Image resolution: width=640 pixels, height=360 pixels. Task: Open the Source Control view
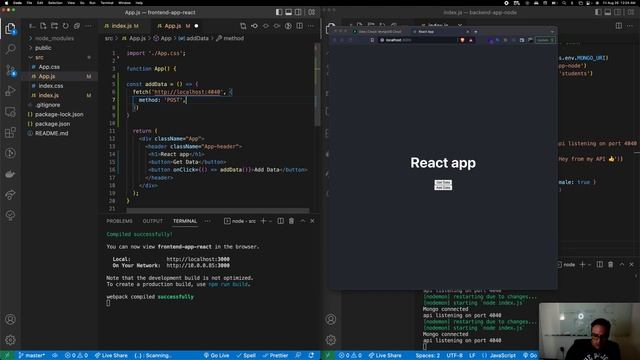click(10, 70)
